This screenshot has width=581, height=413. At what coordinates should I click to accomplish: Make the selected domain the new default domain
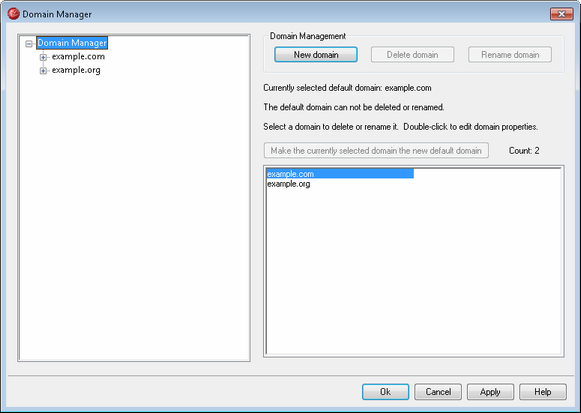(376, 150)
